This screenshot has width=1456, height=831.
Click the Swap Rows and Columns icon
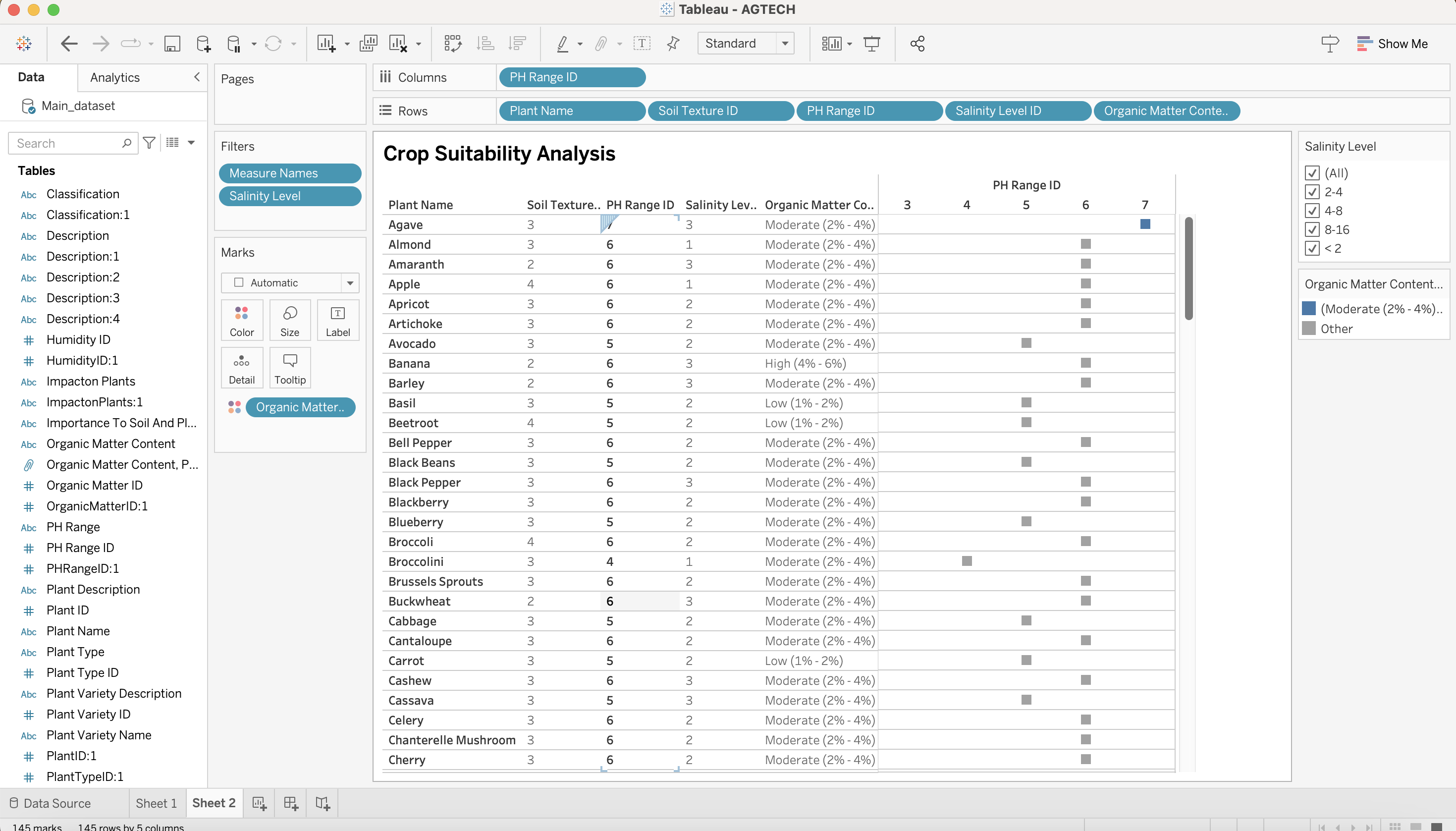click(452, 44)
